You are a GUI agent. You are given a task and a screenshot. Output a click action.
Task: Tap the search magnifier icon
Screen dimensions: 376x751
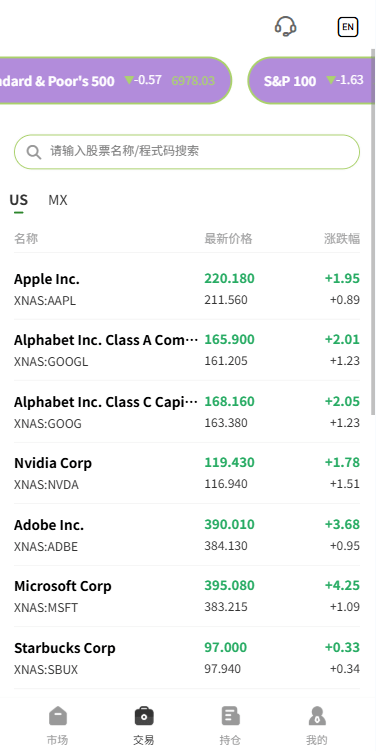(x=34, y=152)
